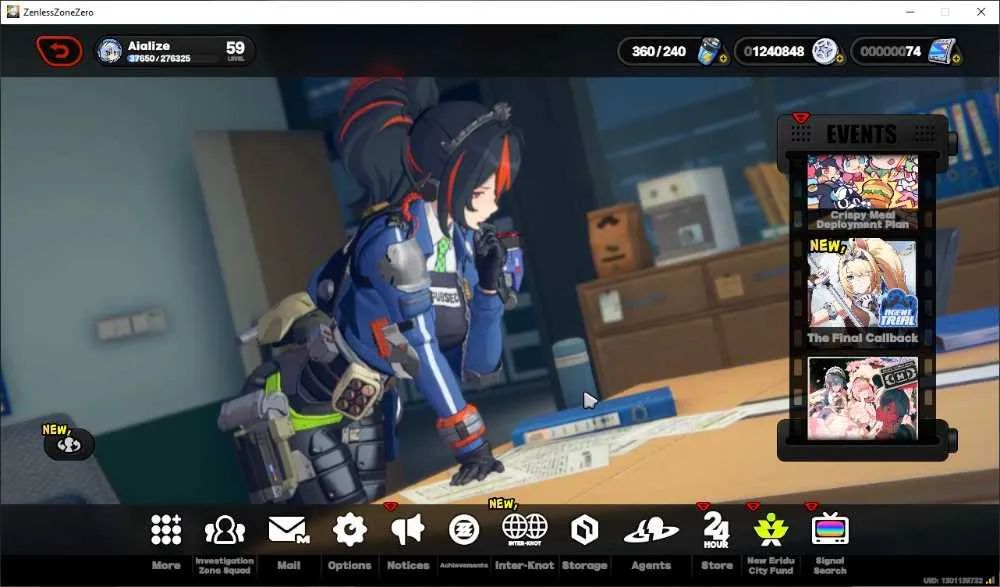Click the level 59 indicator
This screenshot has height=587, width=1000.
pyautogui.click(x=235, y=50)
